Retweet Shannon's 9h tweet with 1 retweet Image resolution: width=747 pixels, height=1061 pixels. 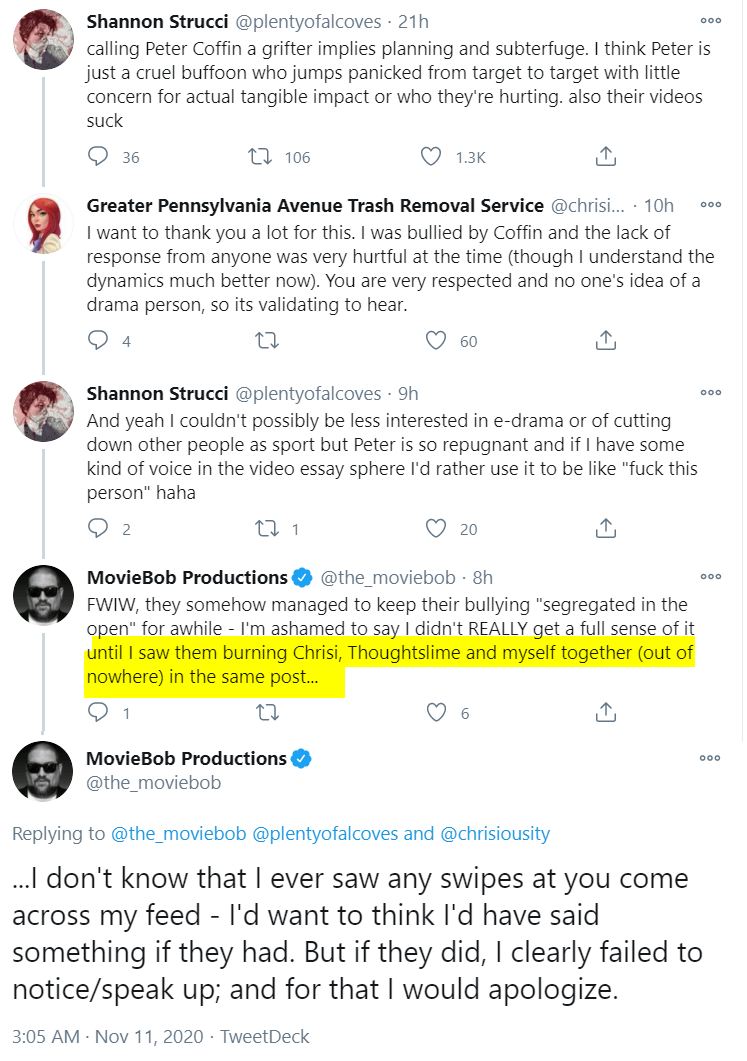click(x=267, y=528)
